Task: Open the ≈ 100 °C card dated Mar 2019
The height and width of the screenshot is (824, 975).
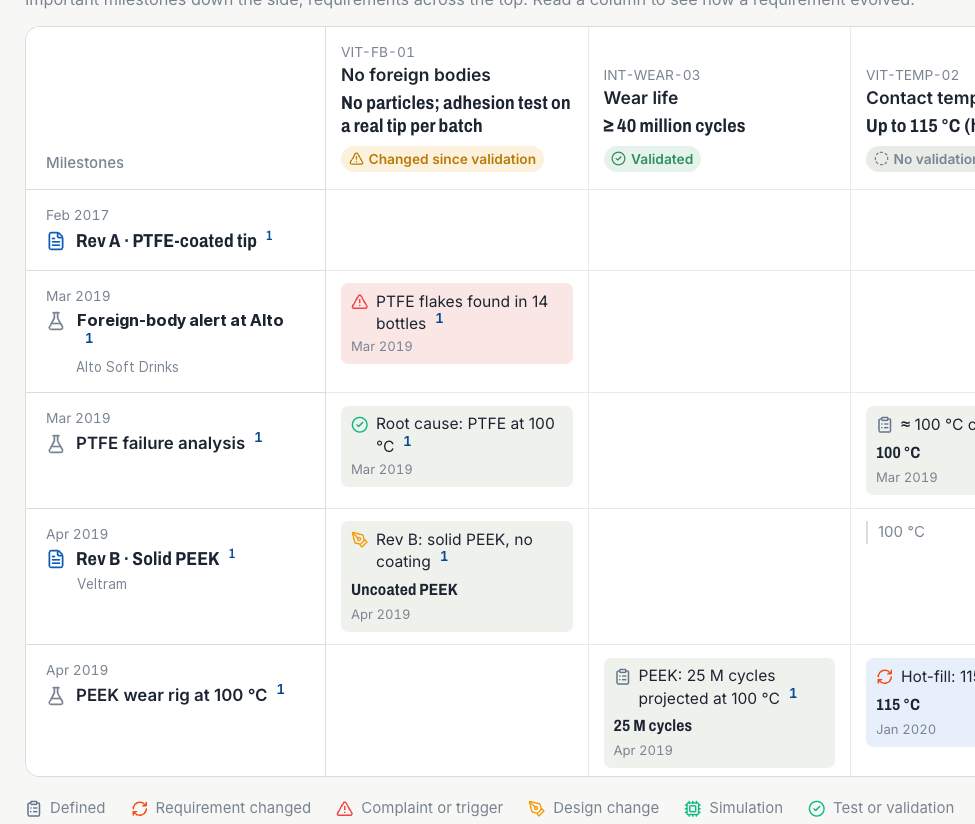Action: click(x=920, y=450)
